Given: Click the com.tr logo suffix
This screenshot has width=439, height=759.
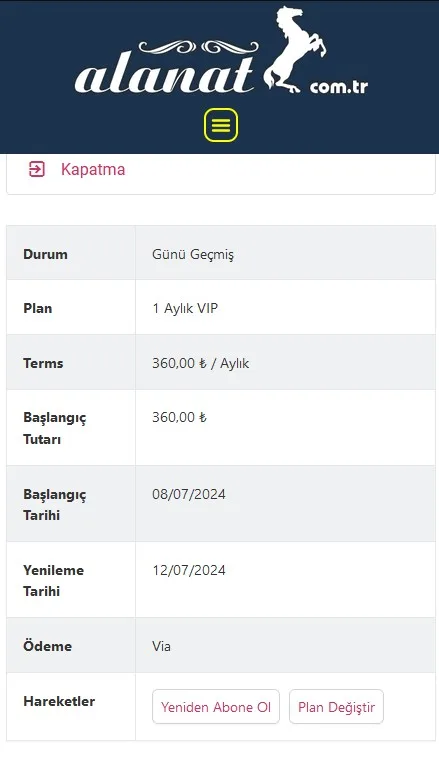Looking at the screenshot, I should (x=339, y=87).
